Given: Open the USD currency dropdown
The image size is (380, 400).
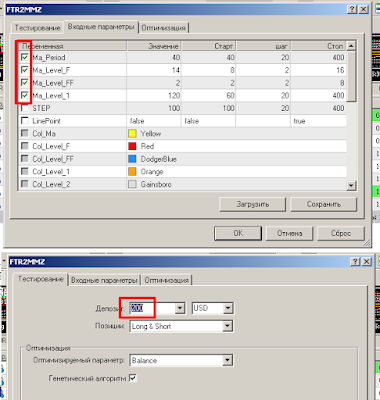Looking at the screenshot, I should [x=228, y=308].
